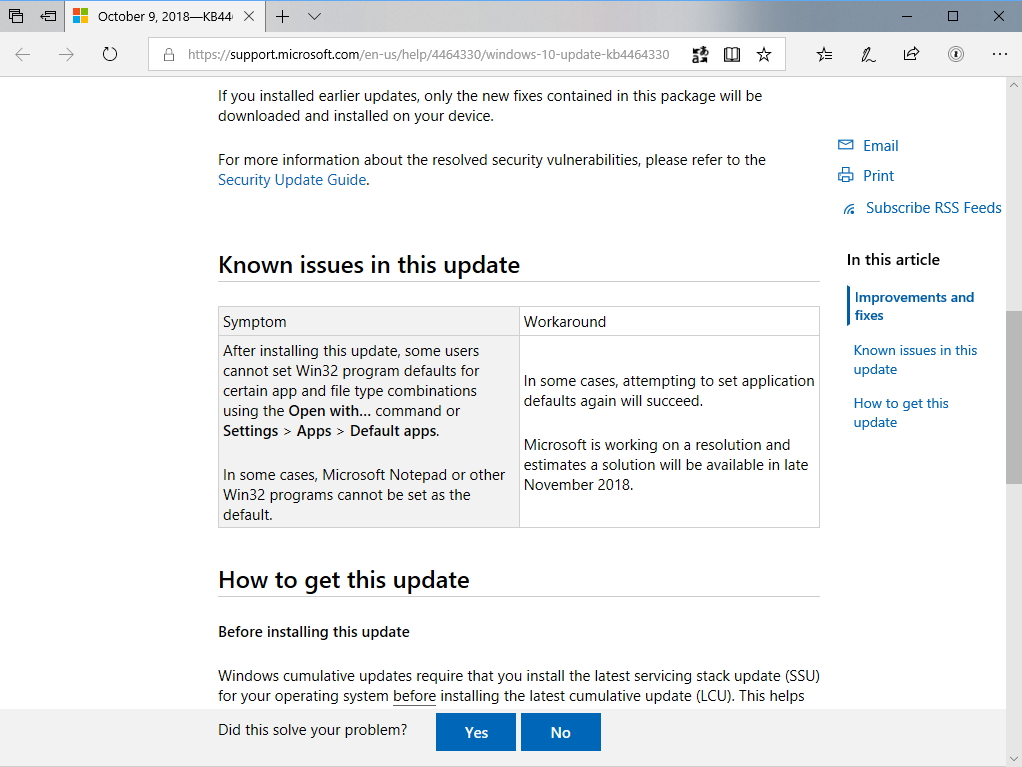
Task: Minimize the Edge browser window
Action: click(x=907, y=16)
